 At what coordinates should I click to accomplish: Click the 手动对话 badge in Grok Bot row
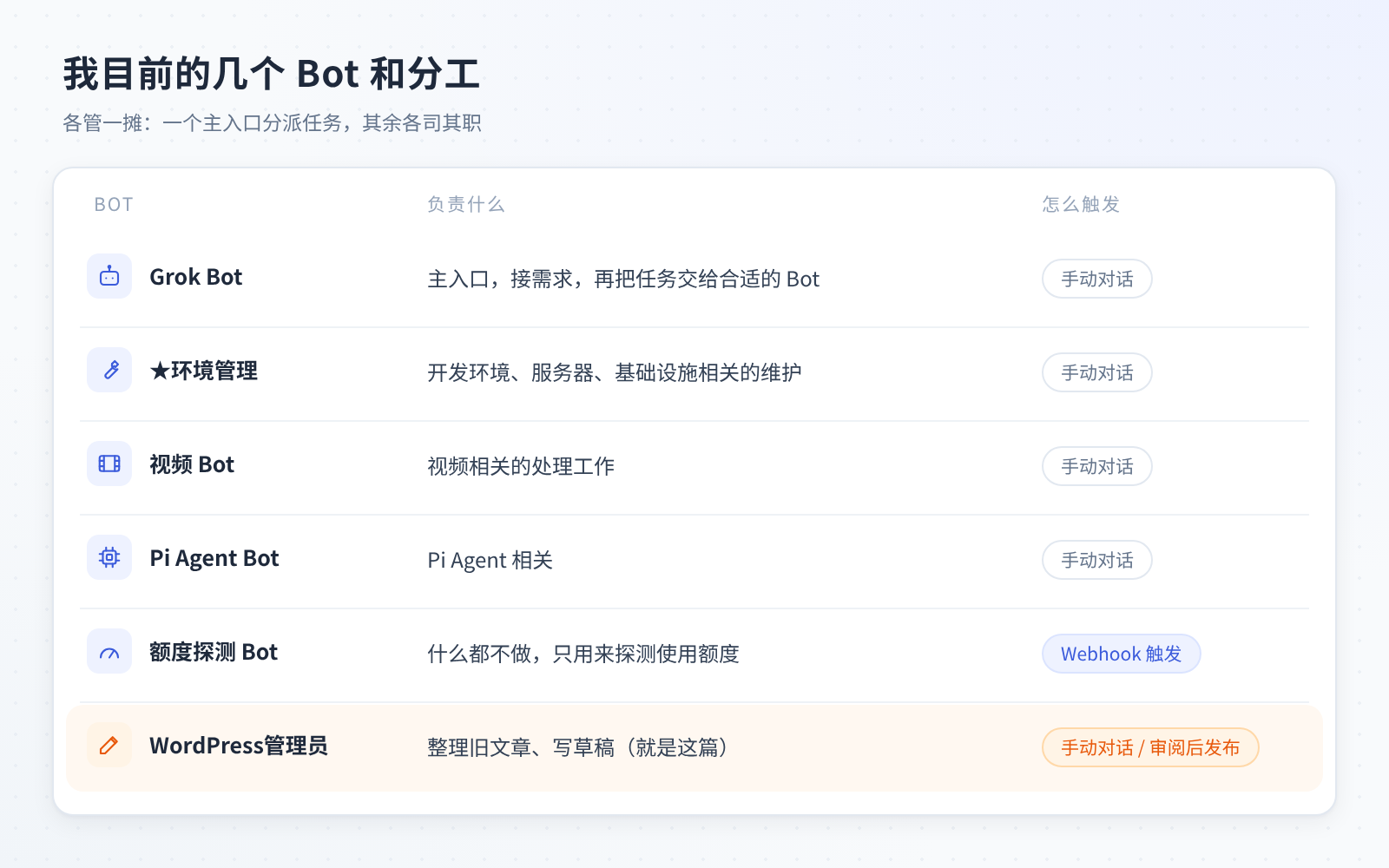pos(1097,279)
